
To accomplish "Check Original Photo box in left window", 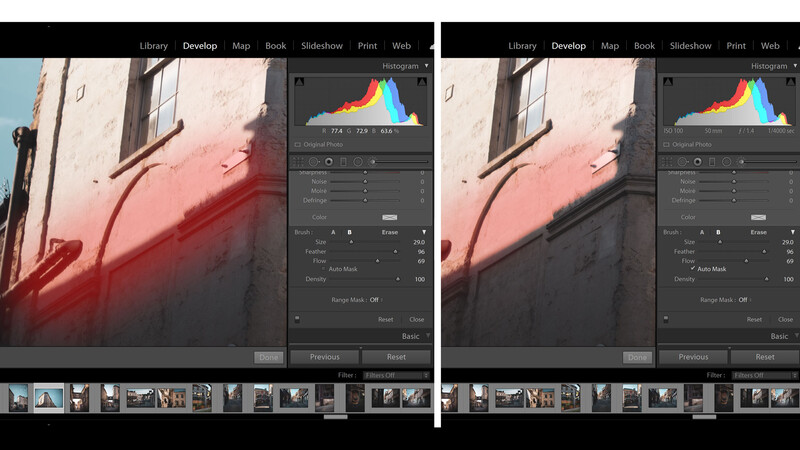I will click(297, 145).
